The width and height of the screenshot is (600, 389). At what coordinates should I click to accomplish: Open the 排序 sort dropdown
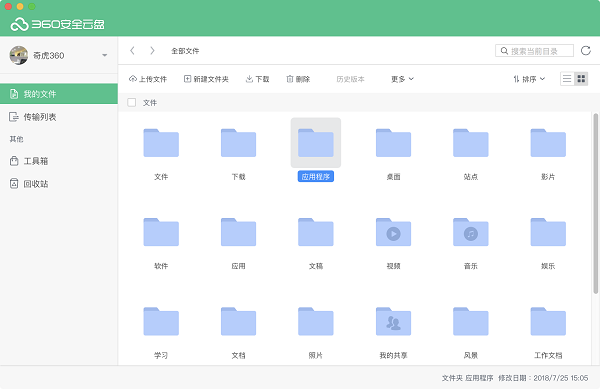(x=529, y=79)
